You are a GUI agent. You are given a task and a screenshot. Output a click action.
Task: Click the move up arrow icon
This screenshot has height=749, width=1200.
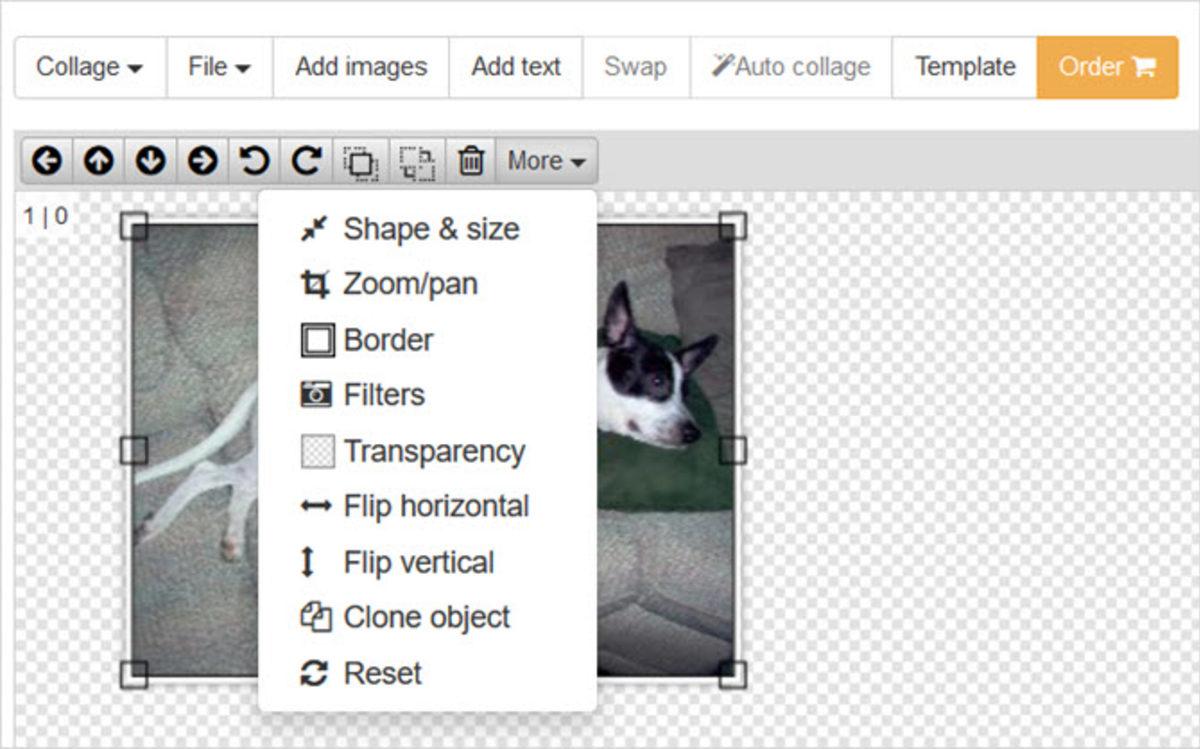tap(99, 160)
